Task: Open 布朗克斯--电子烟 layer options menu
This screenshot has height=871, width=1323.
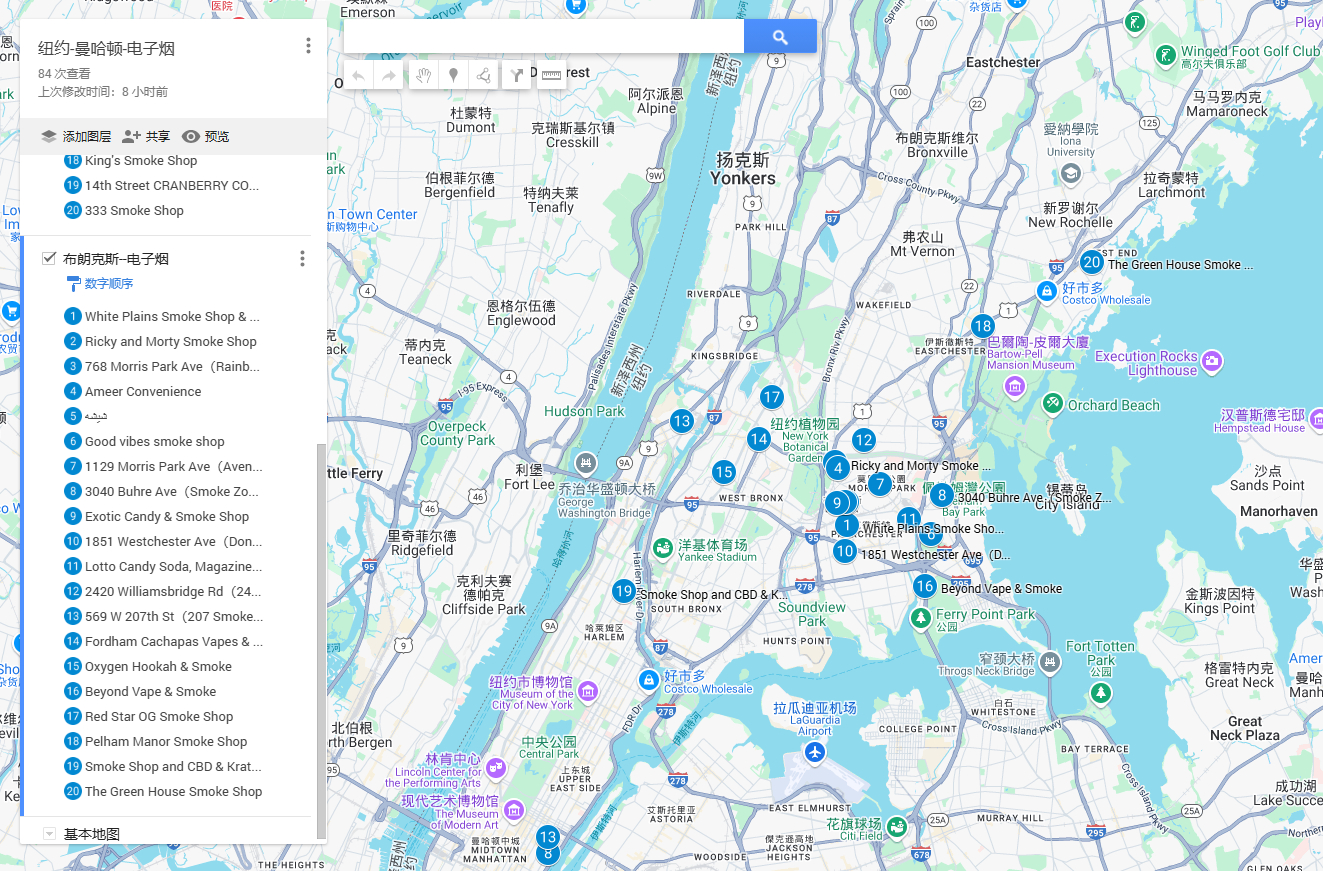Action: point(302,259)
